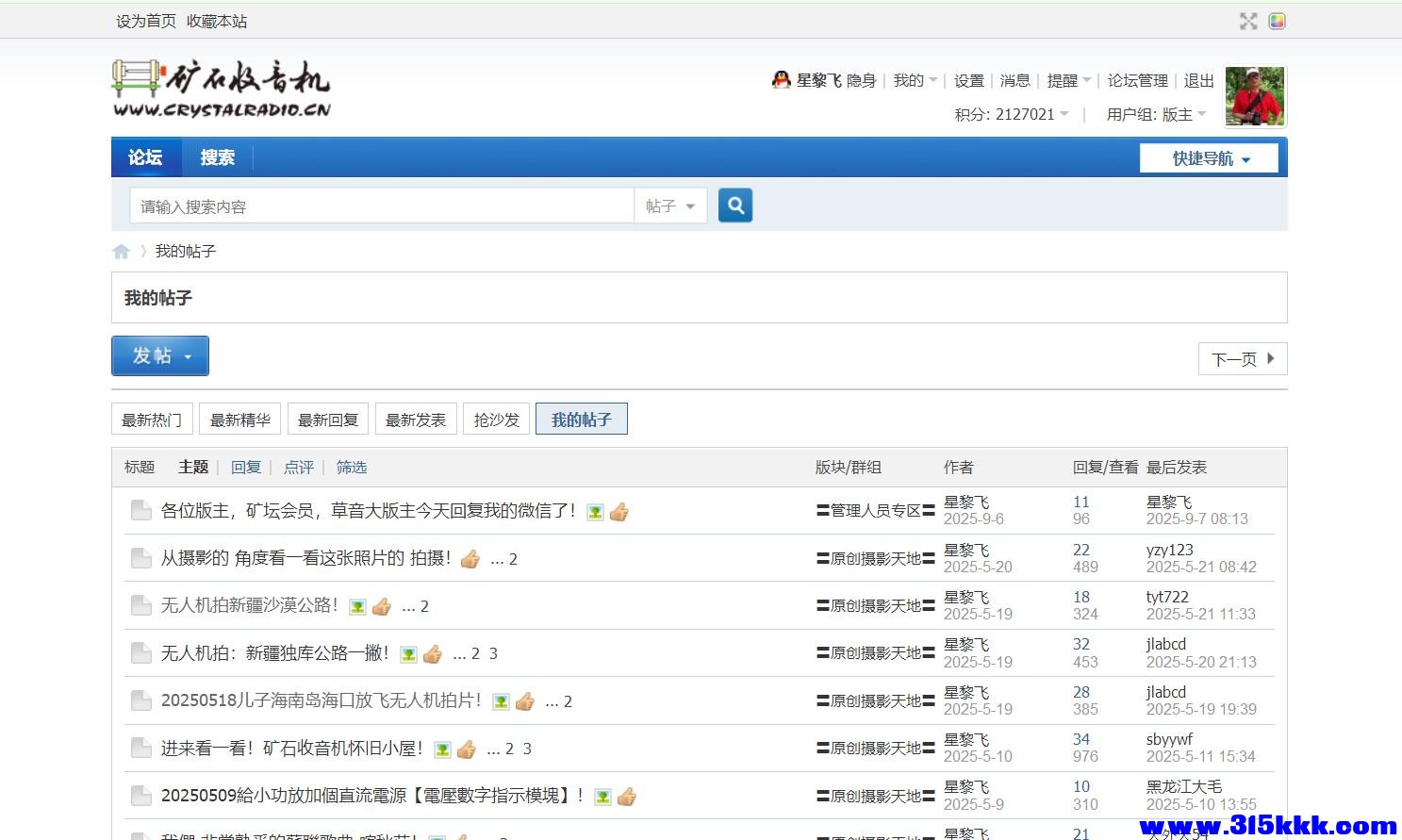Image resolution: width=1402 pixels, height=840 pixels.
Task: Click the small color block icon at top right corner
Action: [1277, 20]
